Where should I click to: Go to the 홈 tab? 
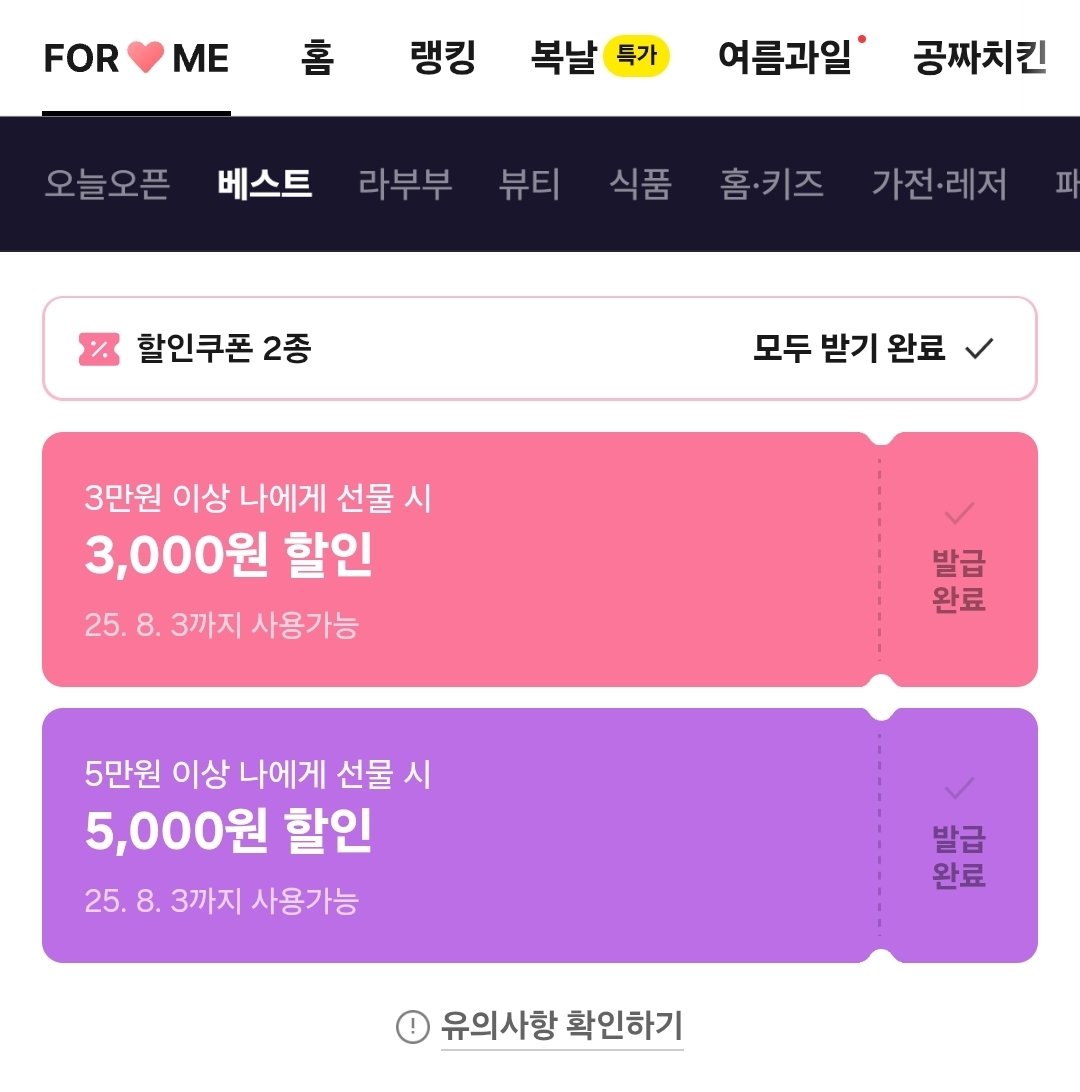coord(318,57)
